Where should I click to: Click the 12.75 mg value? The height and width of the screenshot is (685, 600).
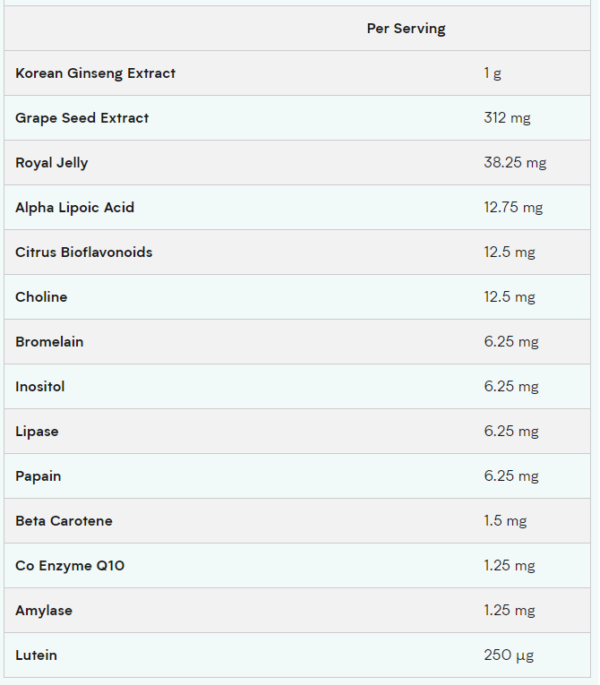(x=513, y=208)
